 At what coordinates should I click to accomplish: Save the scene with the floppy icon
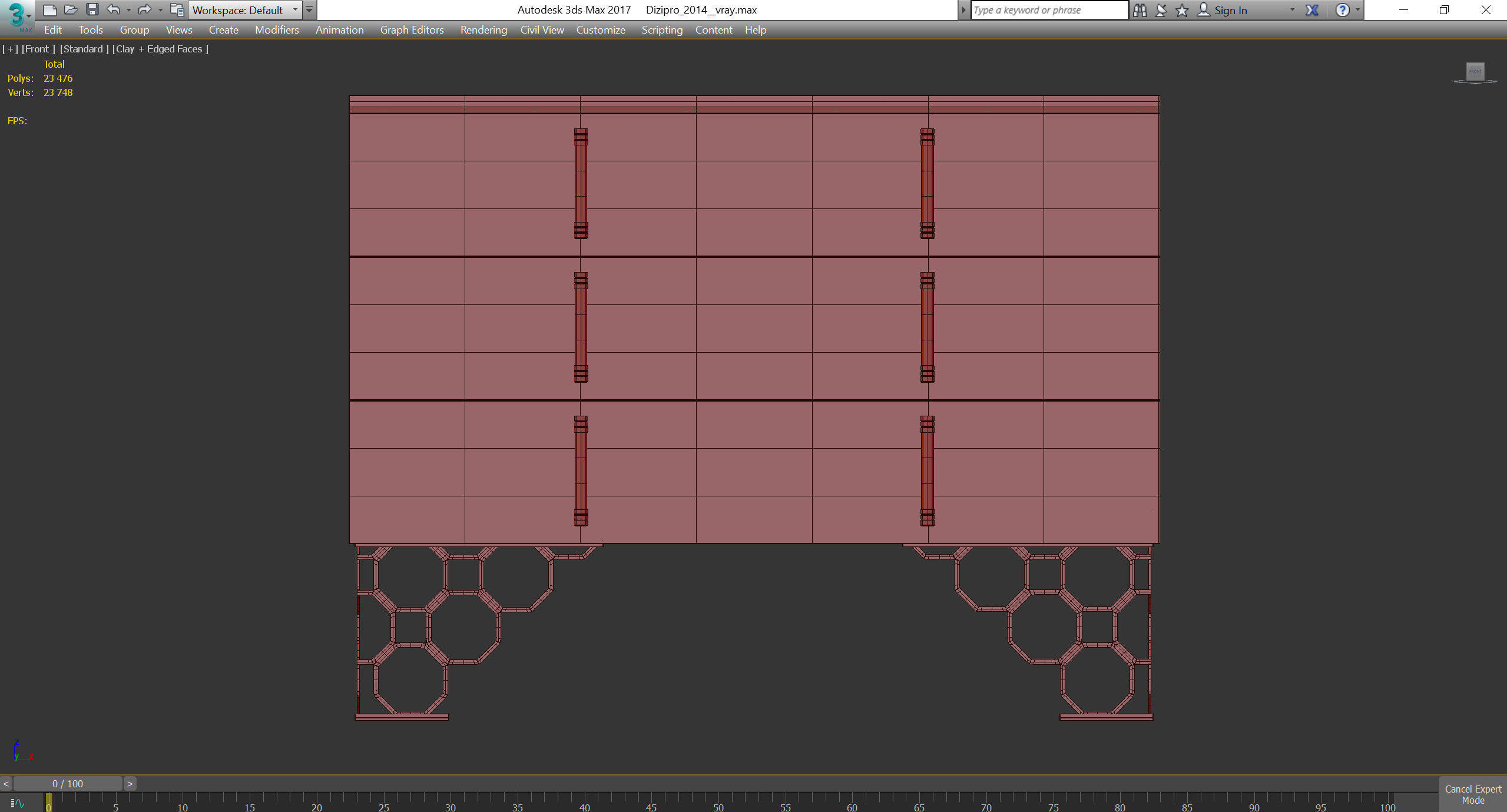[92, 9]
